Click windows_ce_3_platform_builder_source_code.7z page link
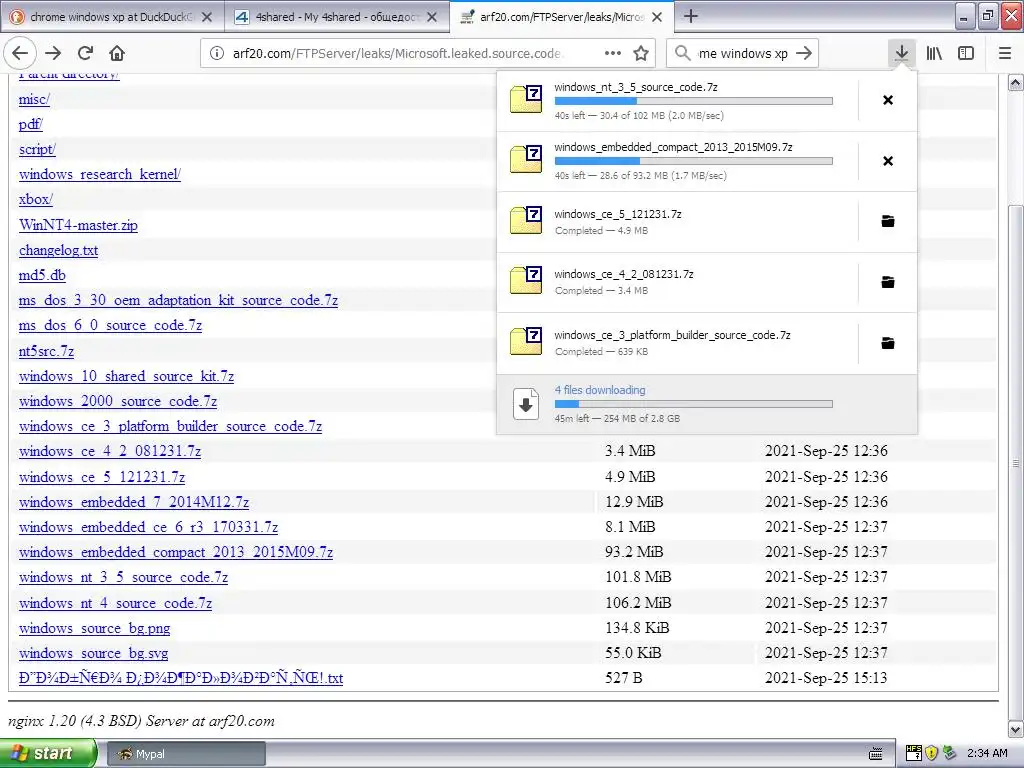 coord(170,426)
